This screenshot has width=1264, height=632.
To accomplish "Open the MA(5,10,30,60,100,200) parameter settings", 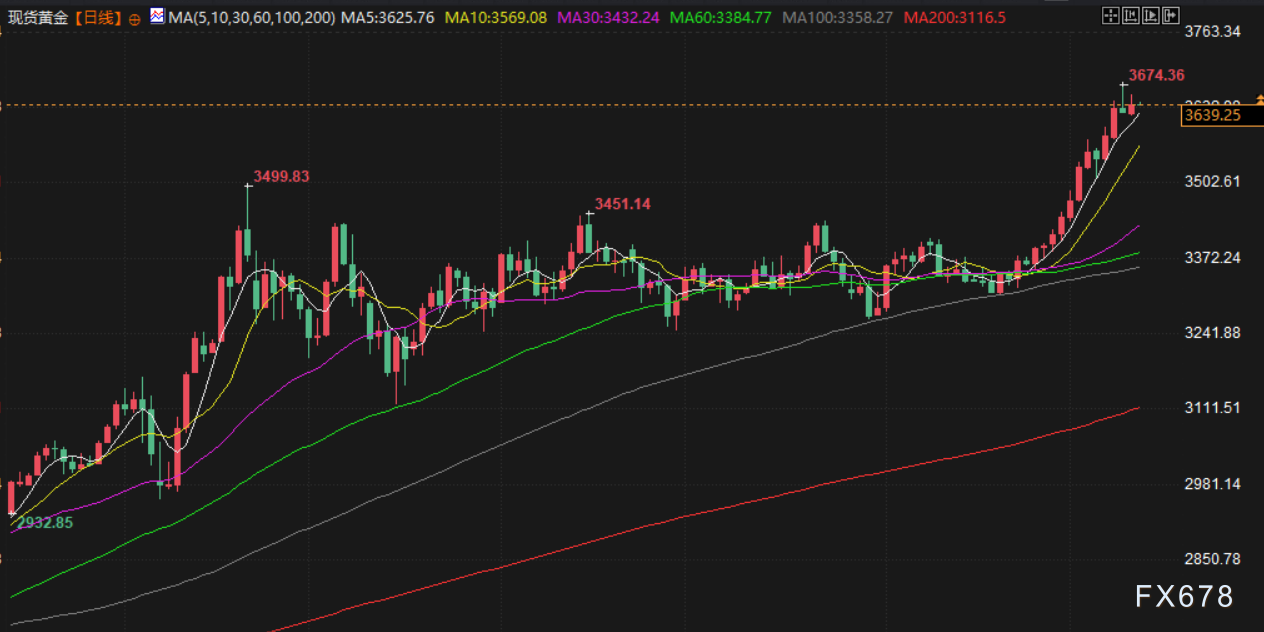I will [252, 18].
